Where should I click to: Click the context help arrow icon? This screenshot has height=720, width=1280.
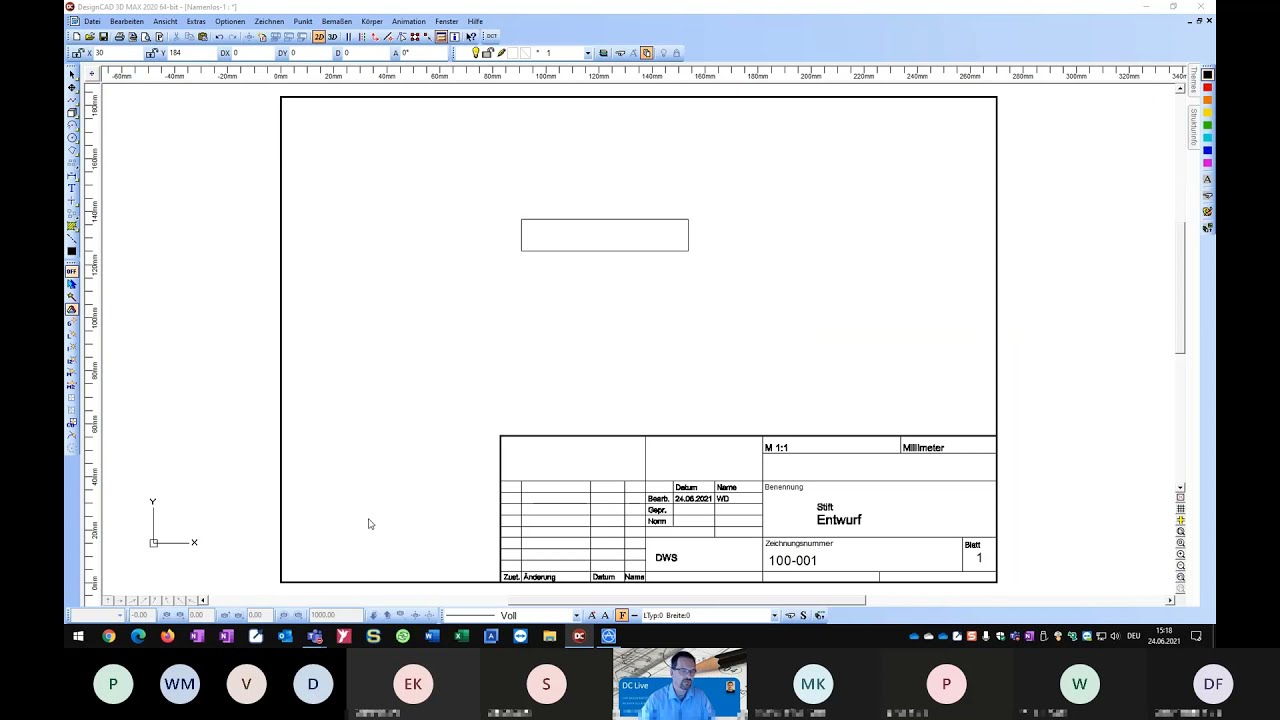tap(471, 37)
